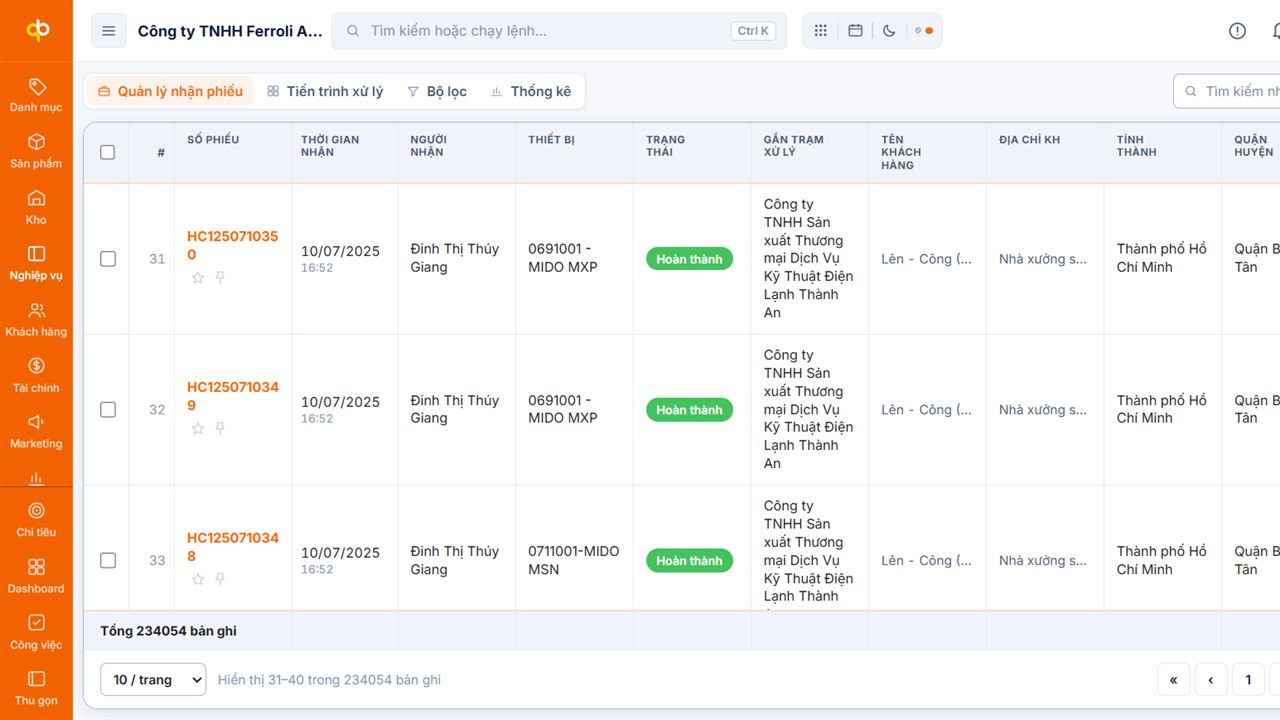Go to the previous page
Viewport: 1280px width, 720px height.
pyautogui.click(x=1211, y=680)
